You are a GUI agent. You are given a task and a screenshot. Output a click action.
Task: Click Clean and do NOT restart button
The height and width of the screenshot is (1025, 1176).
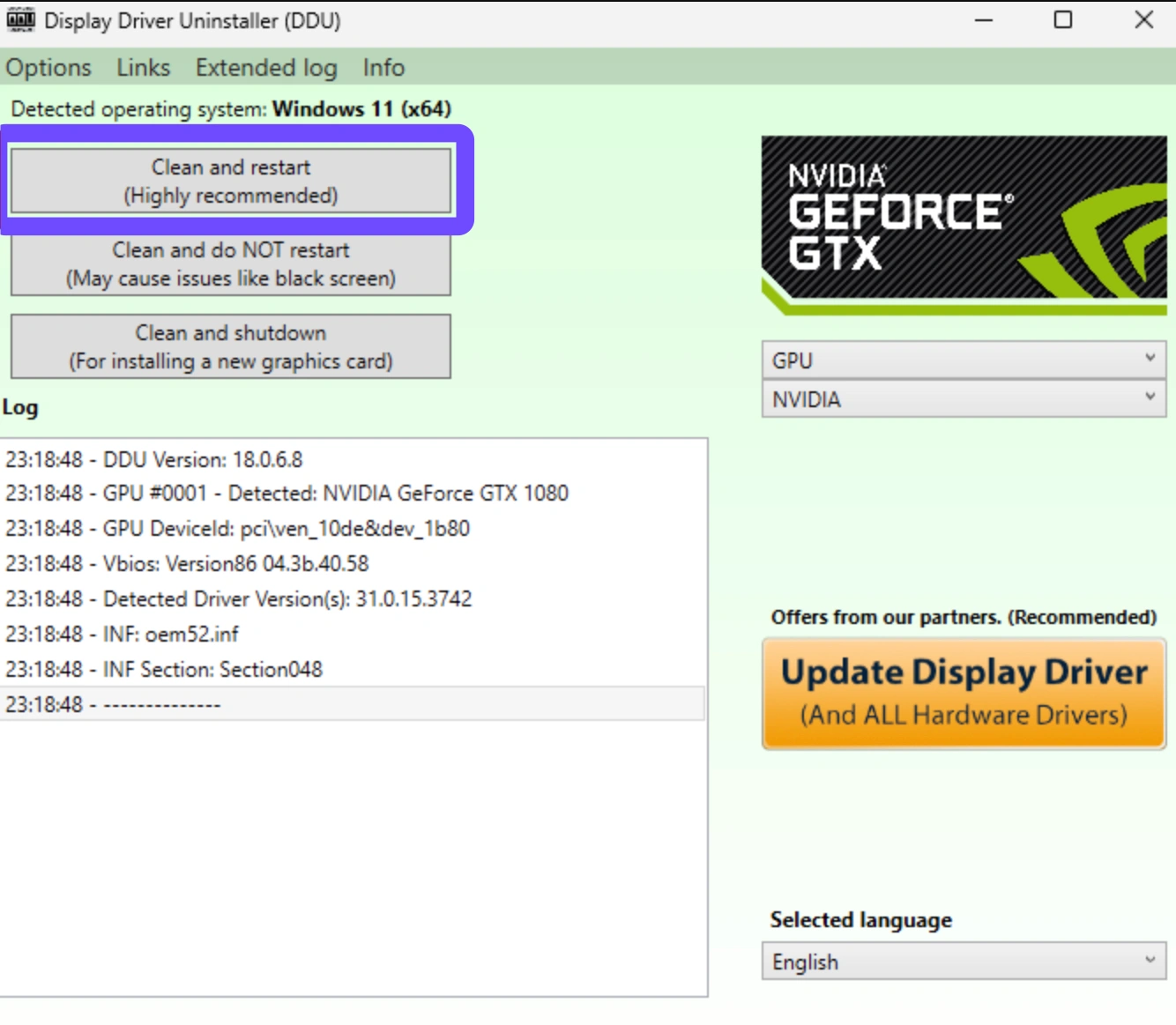point(231,264)
